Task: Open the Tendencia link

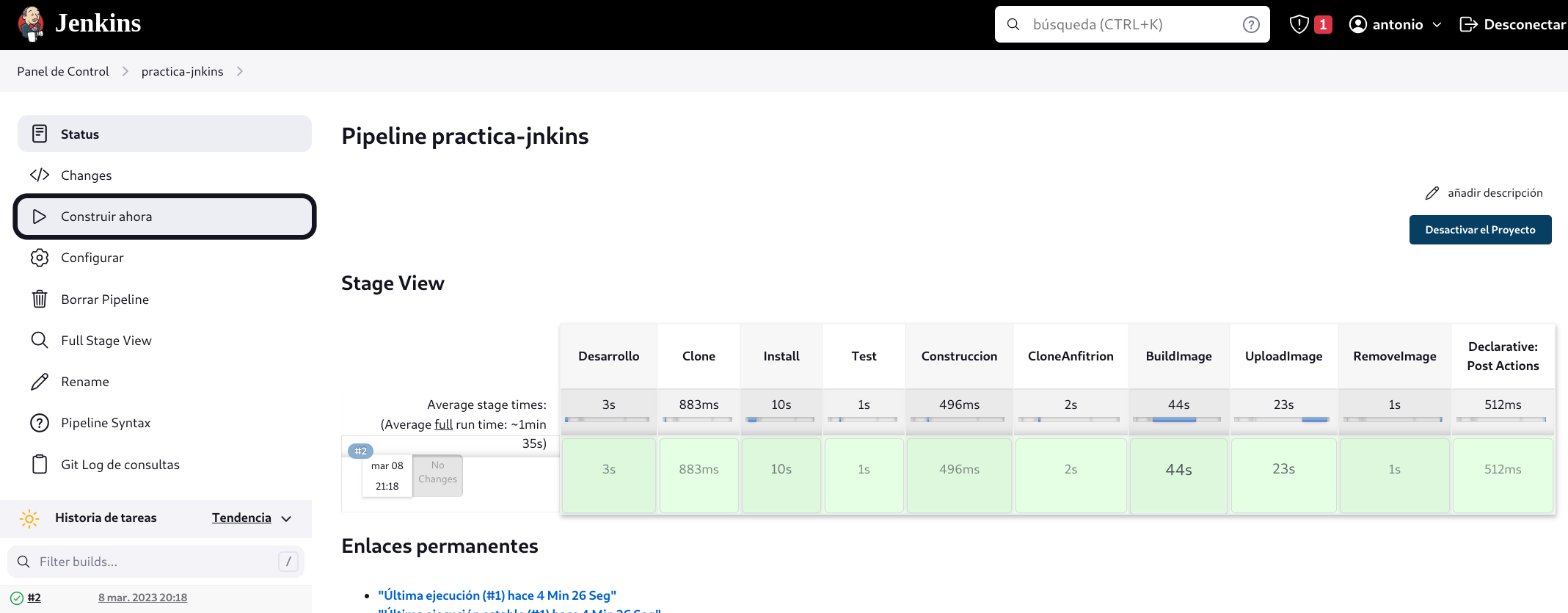Action: (x=241, y=518)
